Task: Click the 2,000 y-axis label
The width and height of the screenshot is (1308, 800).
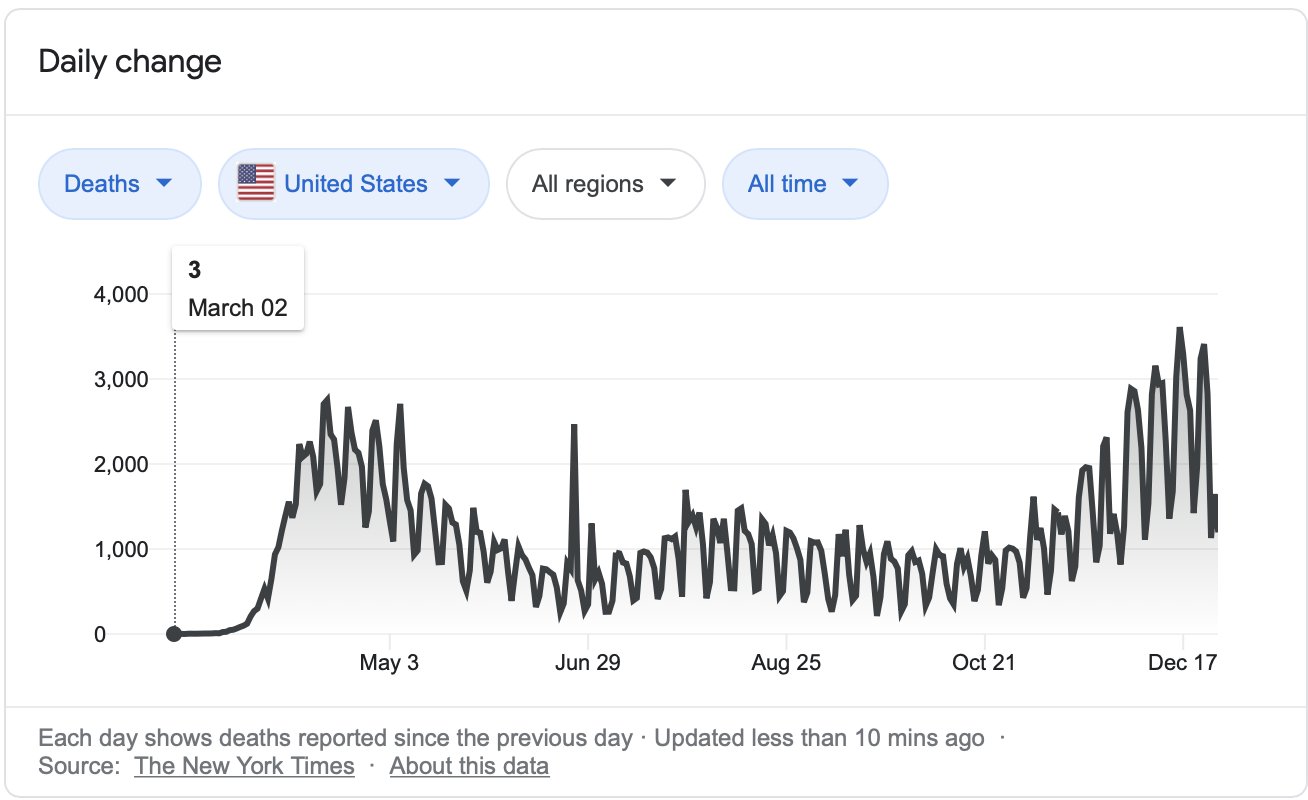Action: (x=120, y=464)
